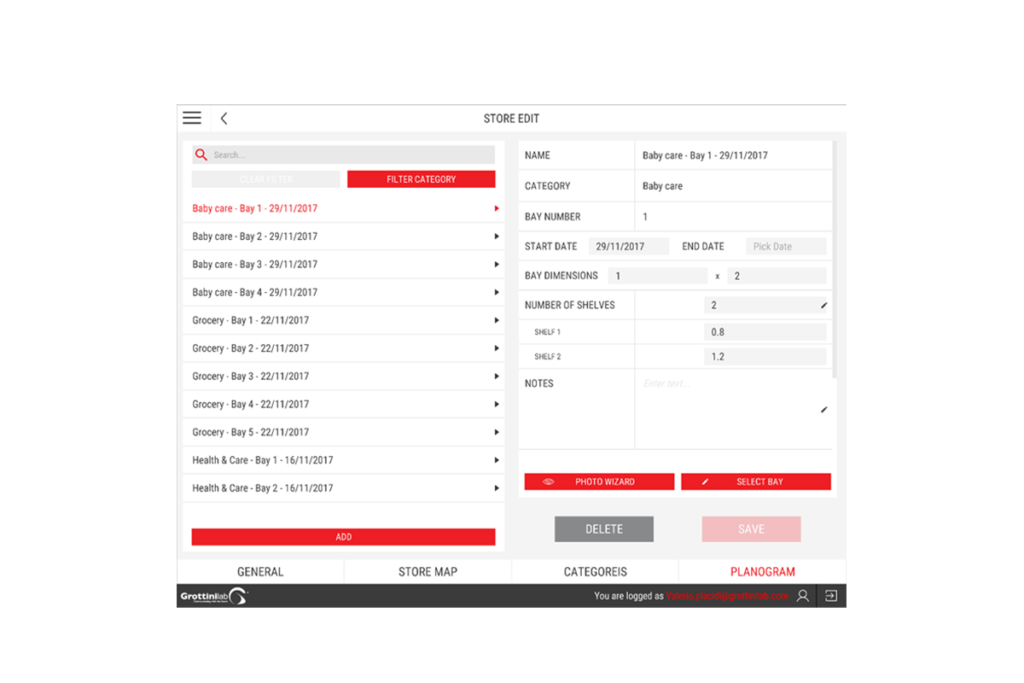Click the back arrow beside Store Edit

coord(223,117)
